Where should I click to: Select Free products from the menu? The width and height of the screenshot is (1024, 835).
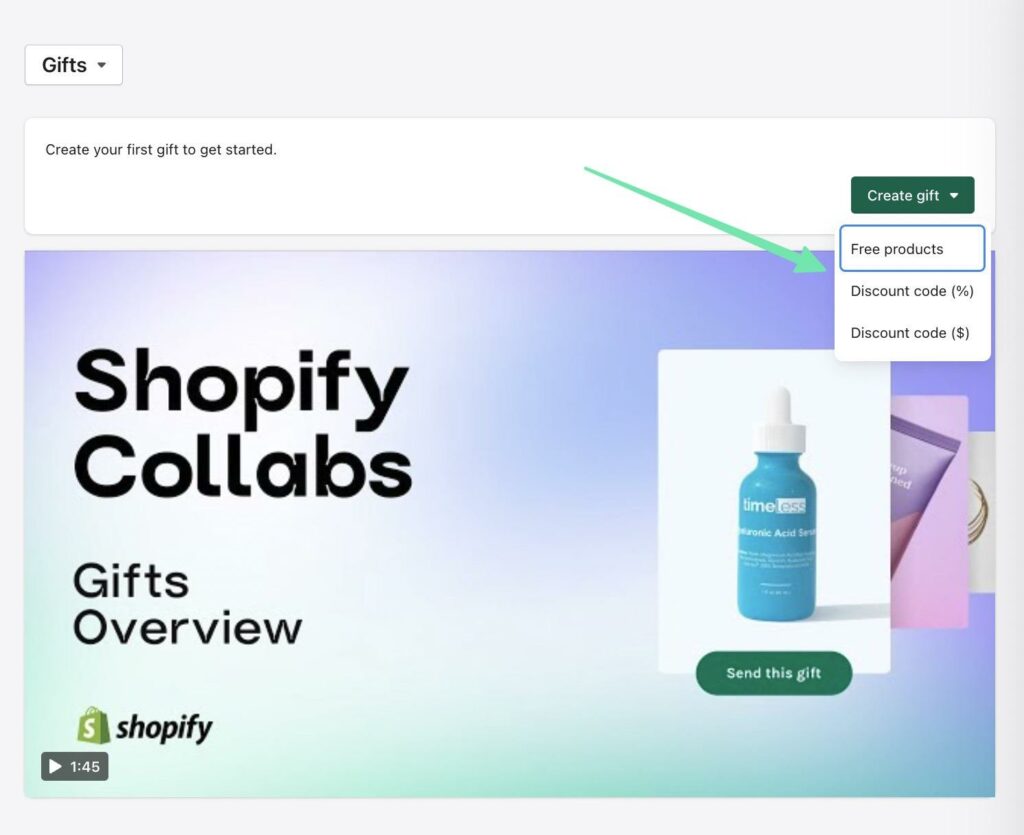912,249
